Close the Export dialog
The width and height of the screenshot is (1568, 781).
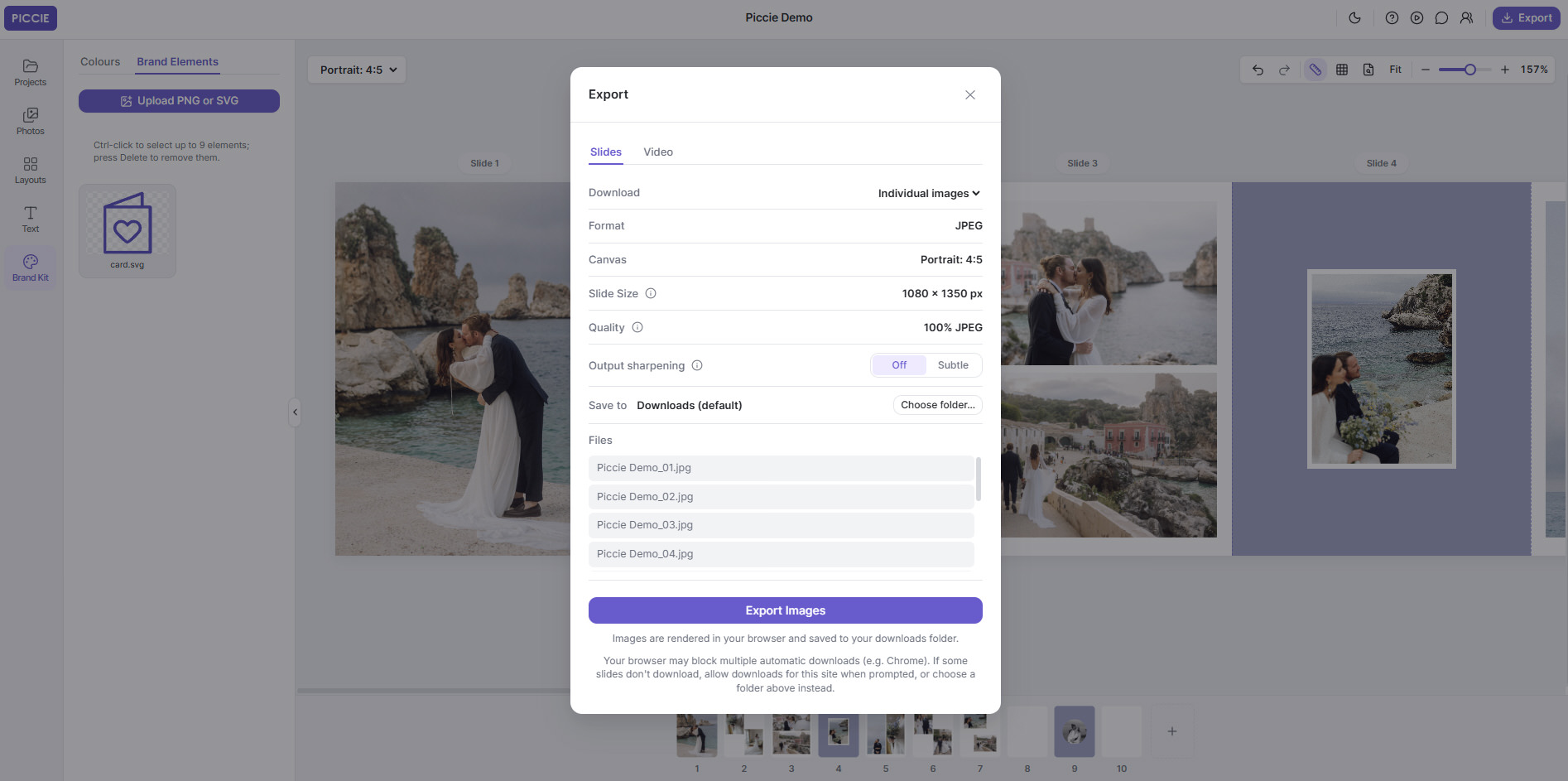970,94
